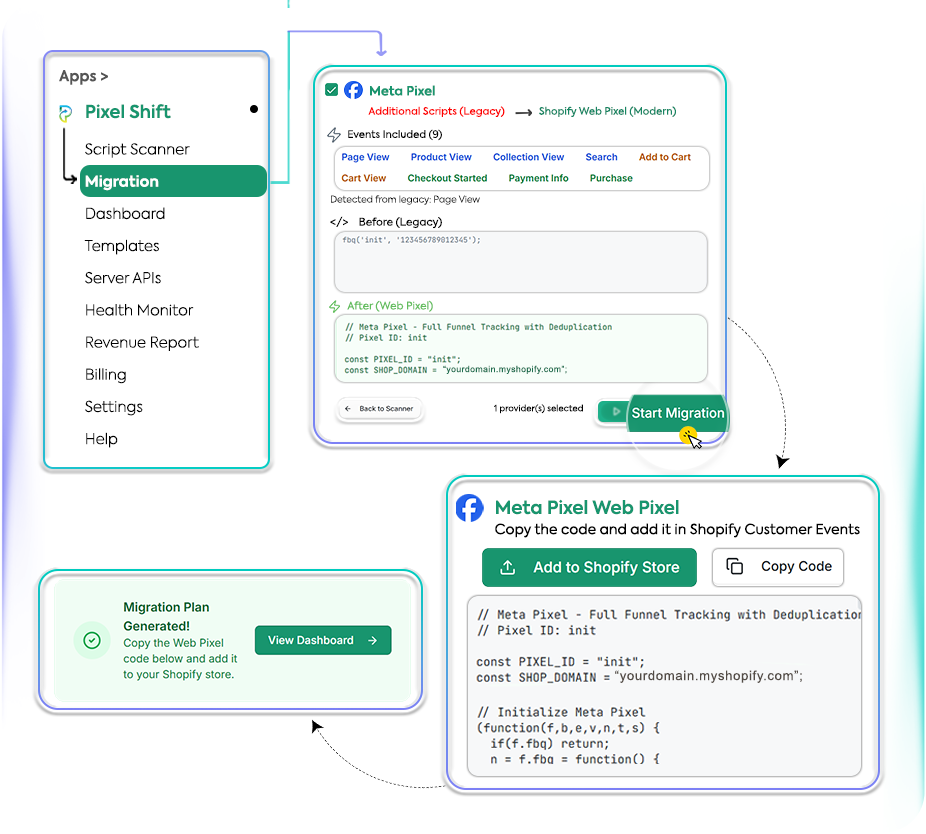Image resolution: width=926 pixels, height=834 pixels.
Task: Click the Start Migration button
Action: coord(677,413)
